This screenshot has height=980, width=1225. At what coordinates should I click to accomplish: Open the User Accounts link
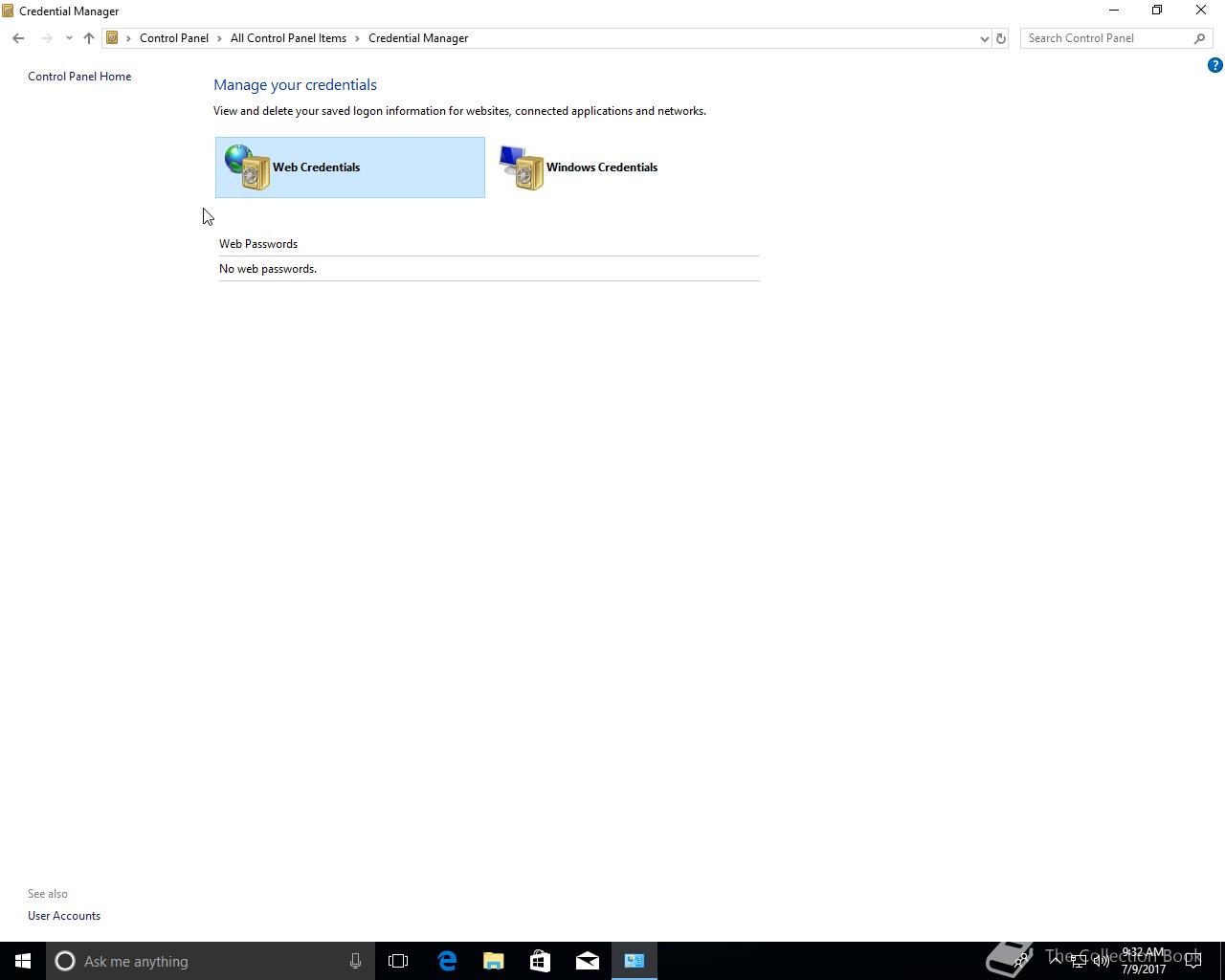64,916
